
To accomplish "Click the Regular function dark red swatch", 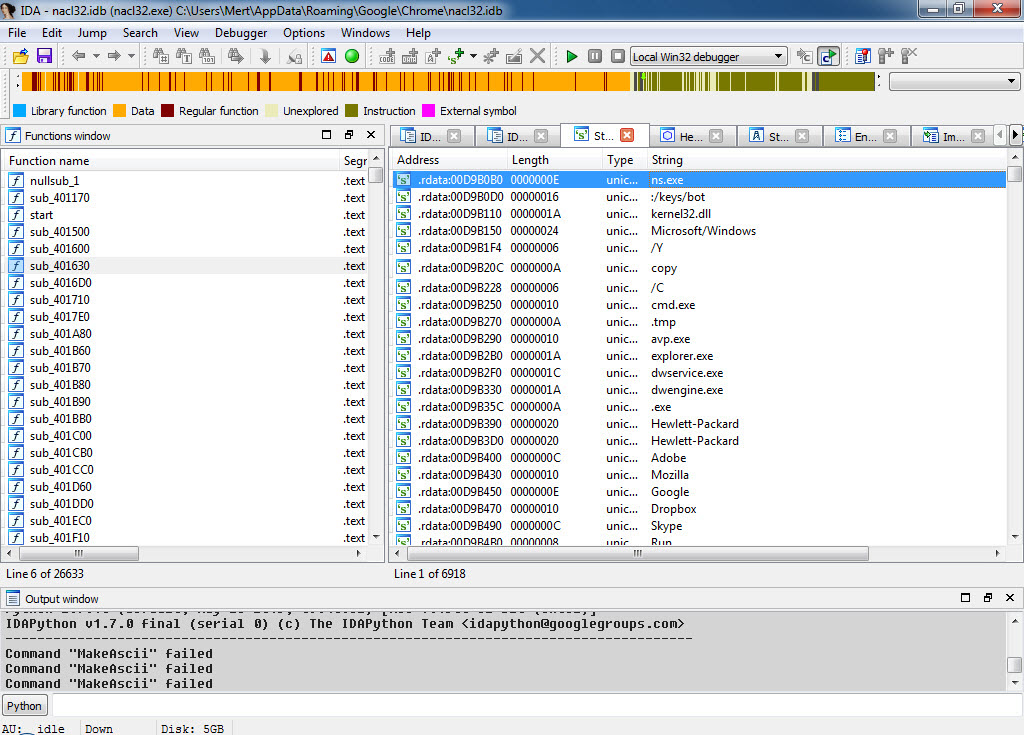I will tap(168, 111).
